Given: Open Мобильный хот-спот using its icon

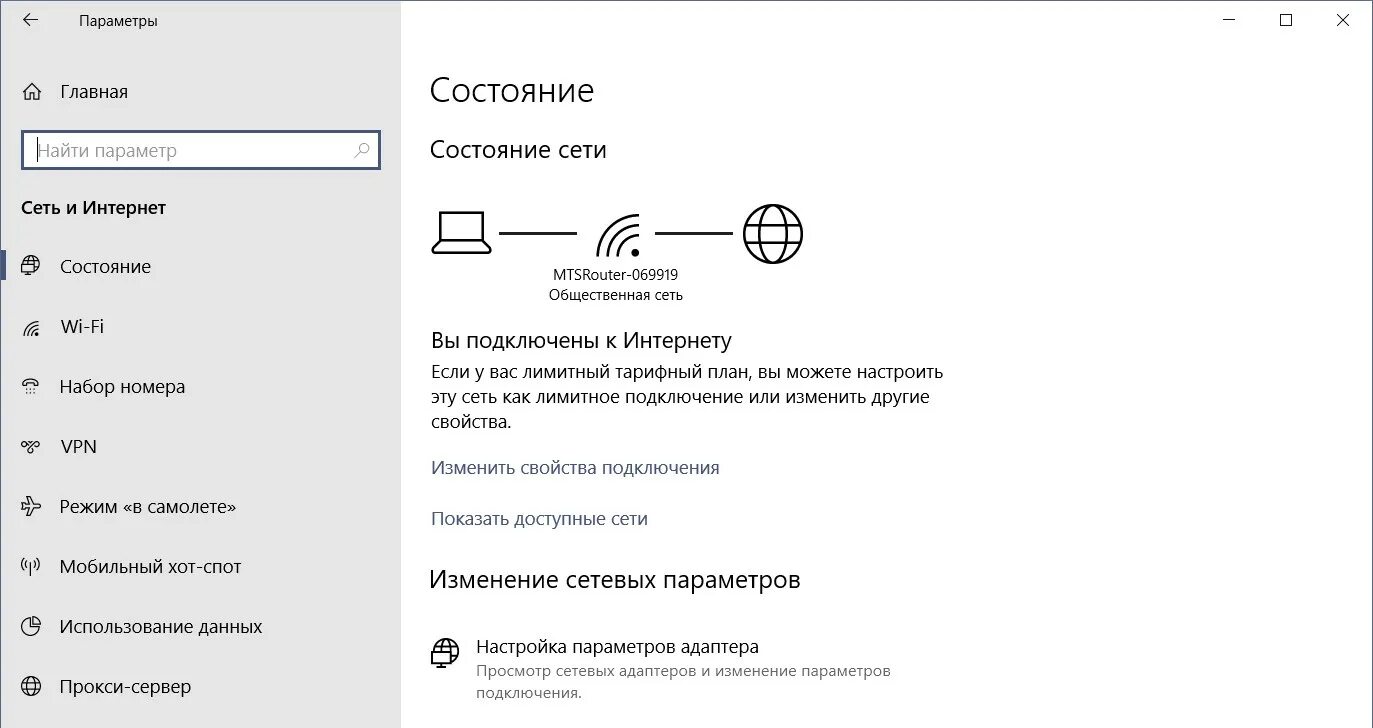Looking at the screenshot, I should 28,566.
